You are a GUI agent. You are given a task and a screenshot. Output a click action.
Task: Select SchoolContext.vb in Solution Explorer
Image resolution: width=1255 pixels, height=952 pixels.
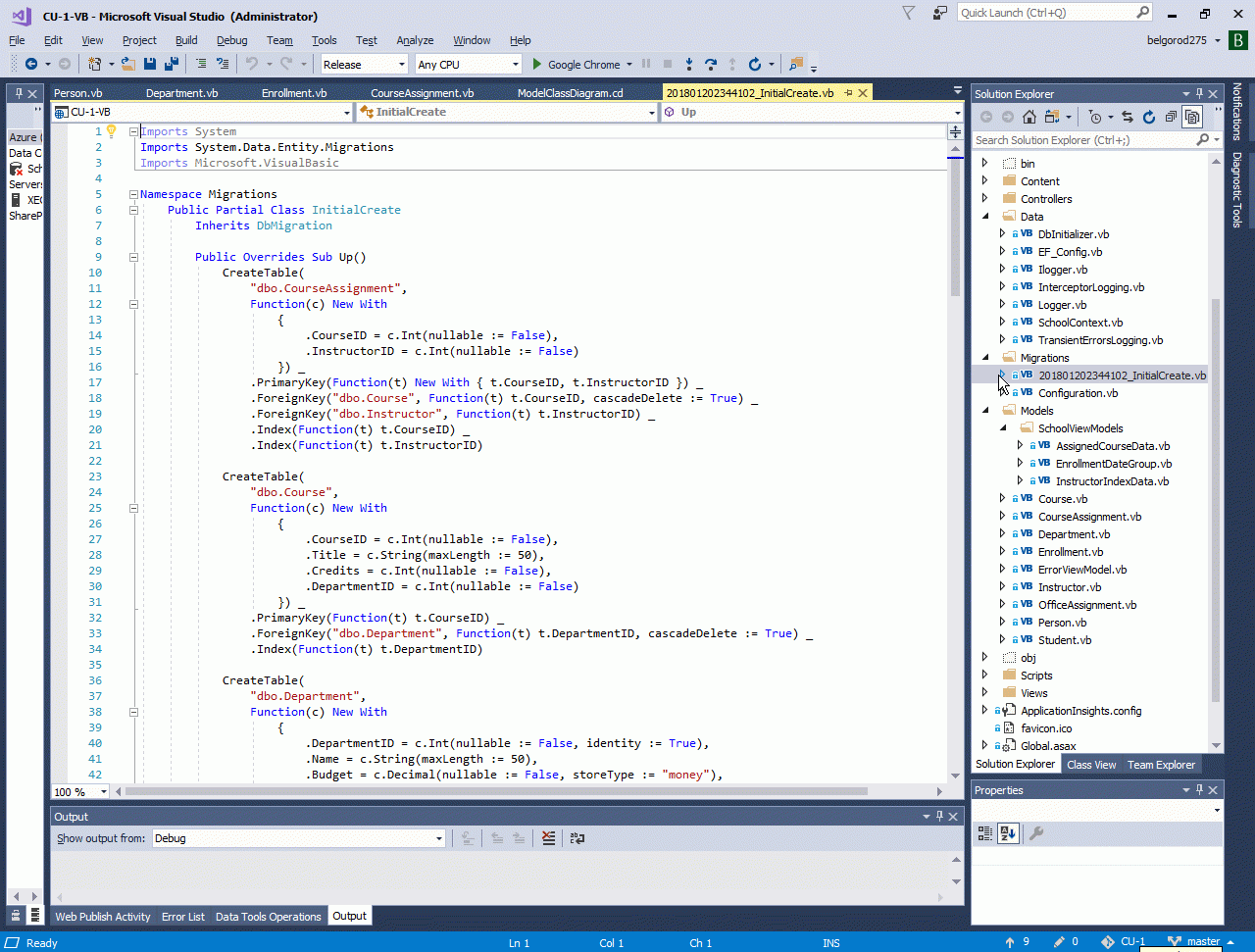[1079, 323]
